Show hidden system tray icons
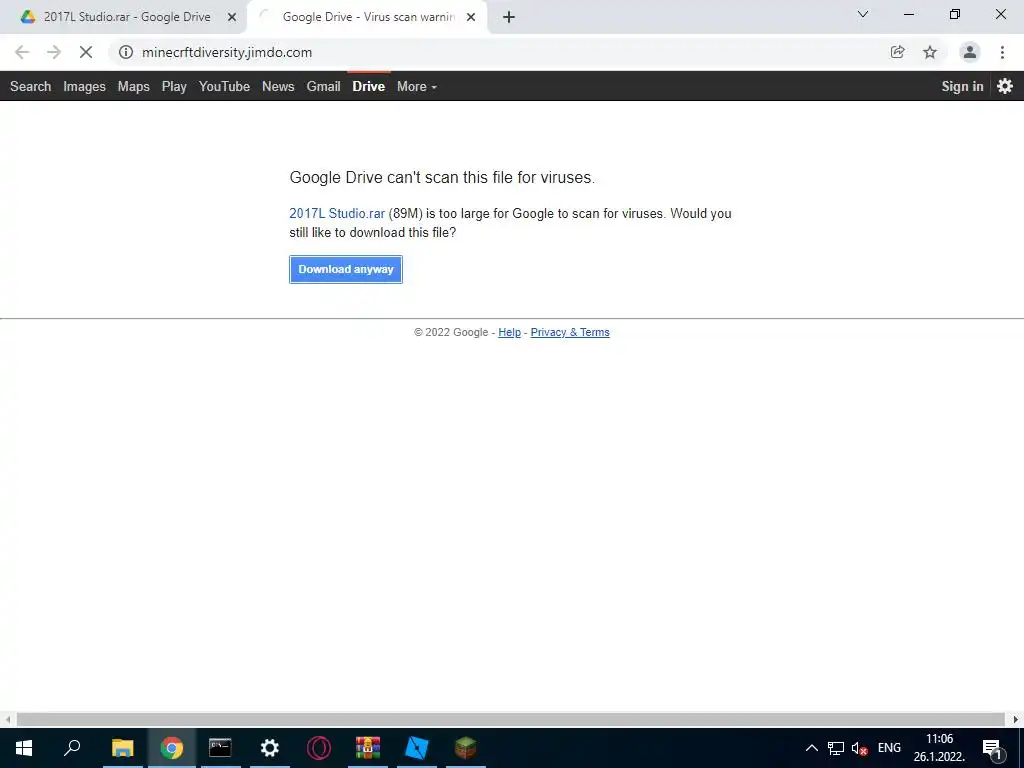Screen dimensions: 1024x768 (x=812, y=748)
